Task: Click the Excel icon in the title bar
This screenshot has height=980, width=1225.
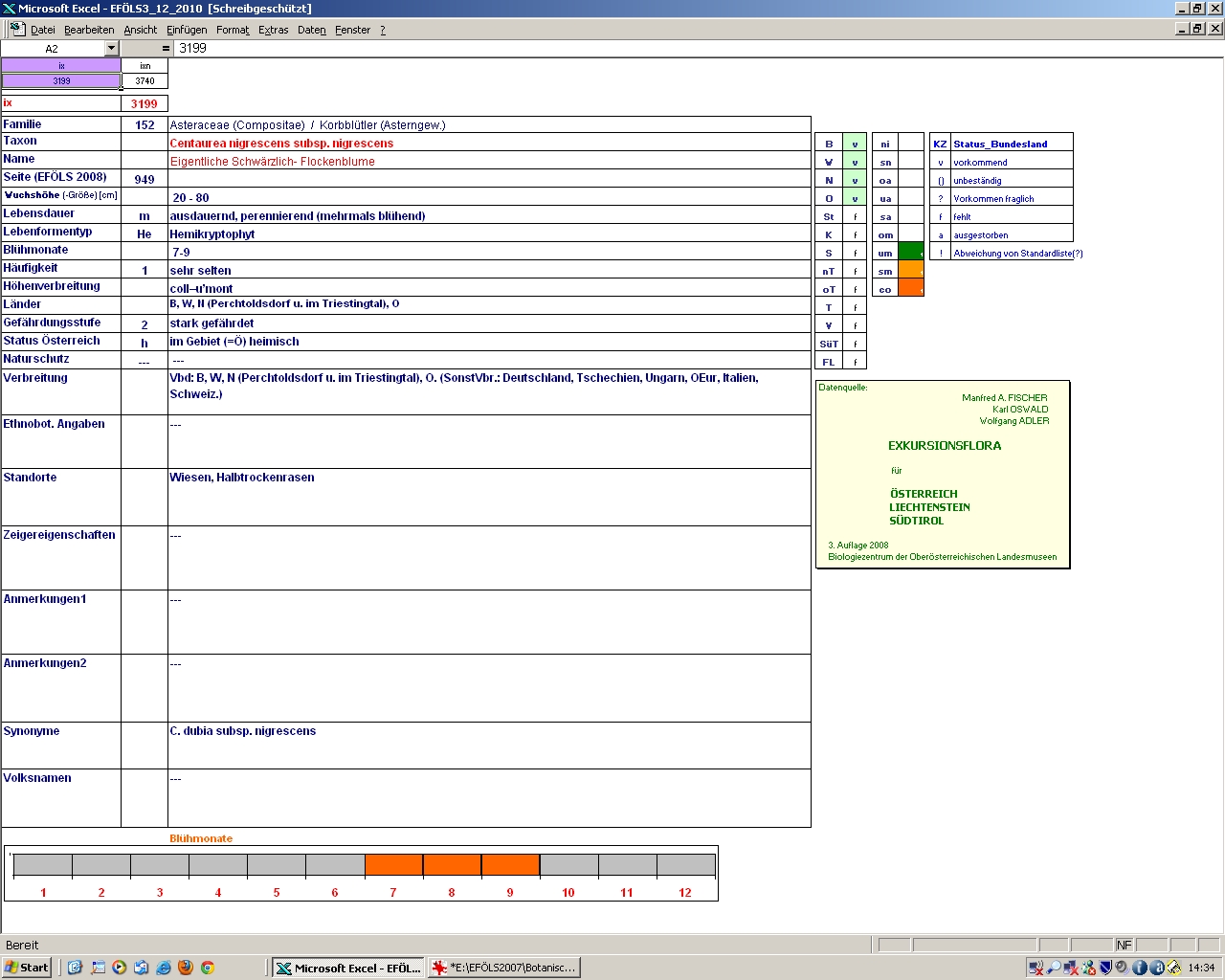Action: coord(9,9)
